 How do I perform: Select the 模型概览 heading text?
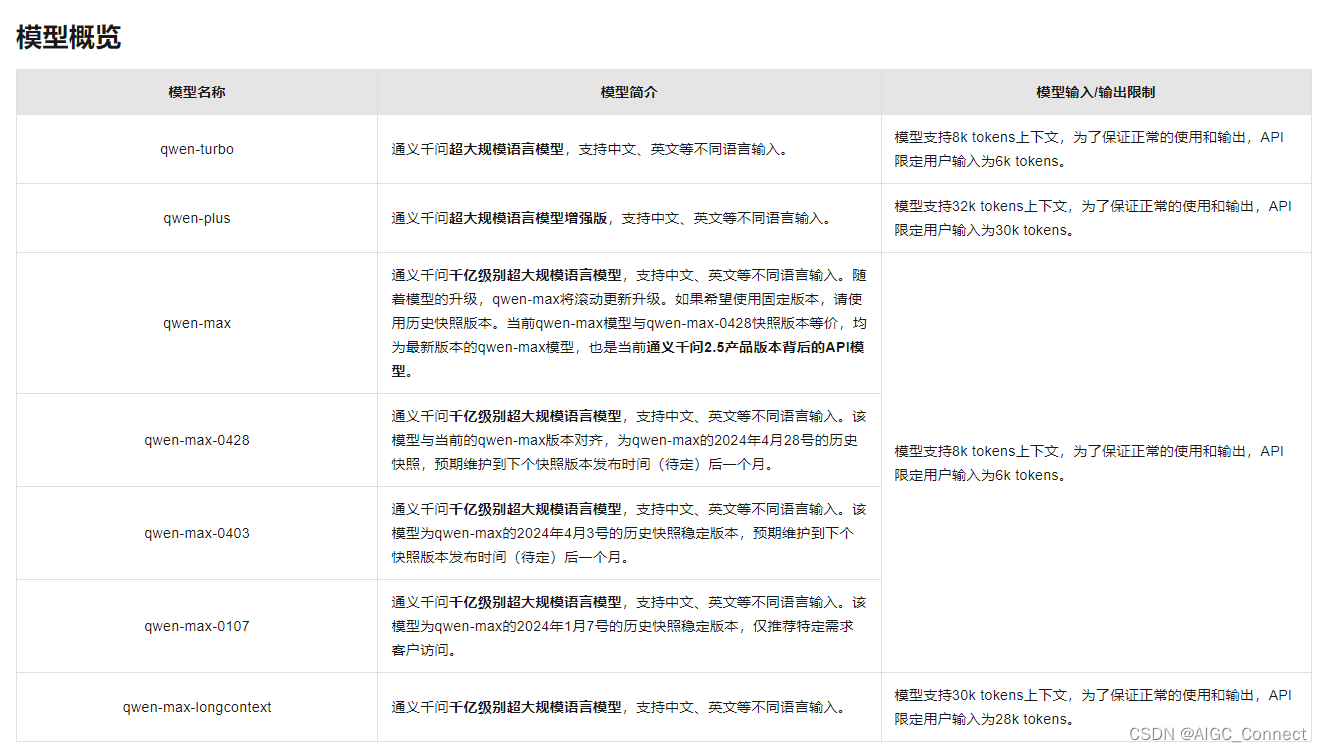tap(69, 38)
